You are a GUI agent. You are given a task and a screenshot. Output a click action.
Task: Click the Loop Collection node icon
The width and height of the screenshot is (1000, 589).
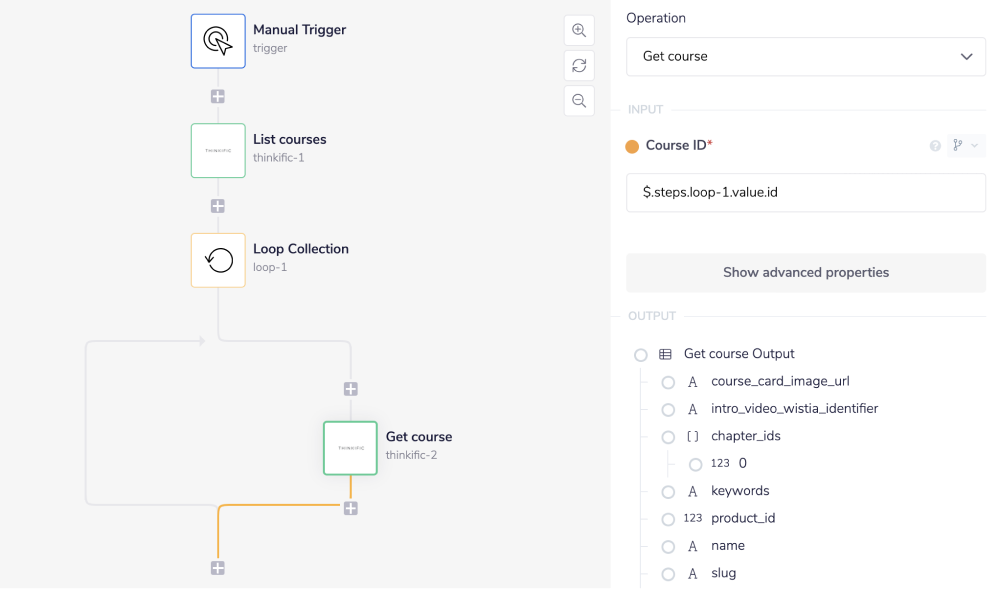point(218,260)
